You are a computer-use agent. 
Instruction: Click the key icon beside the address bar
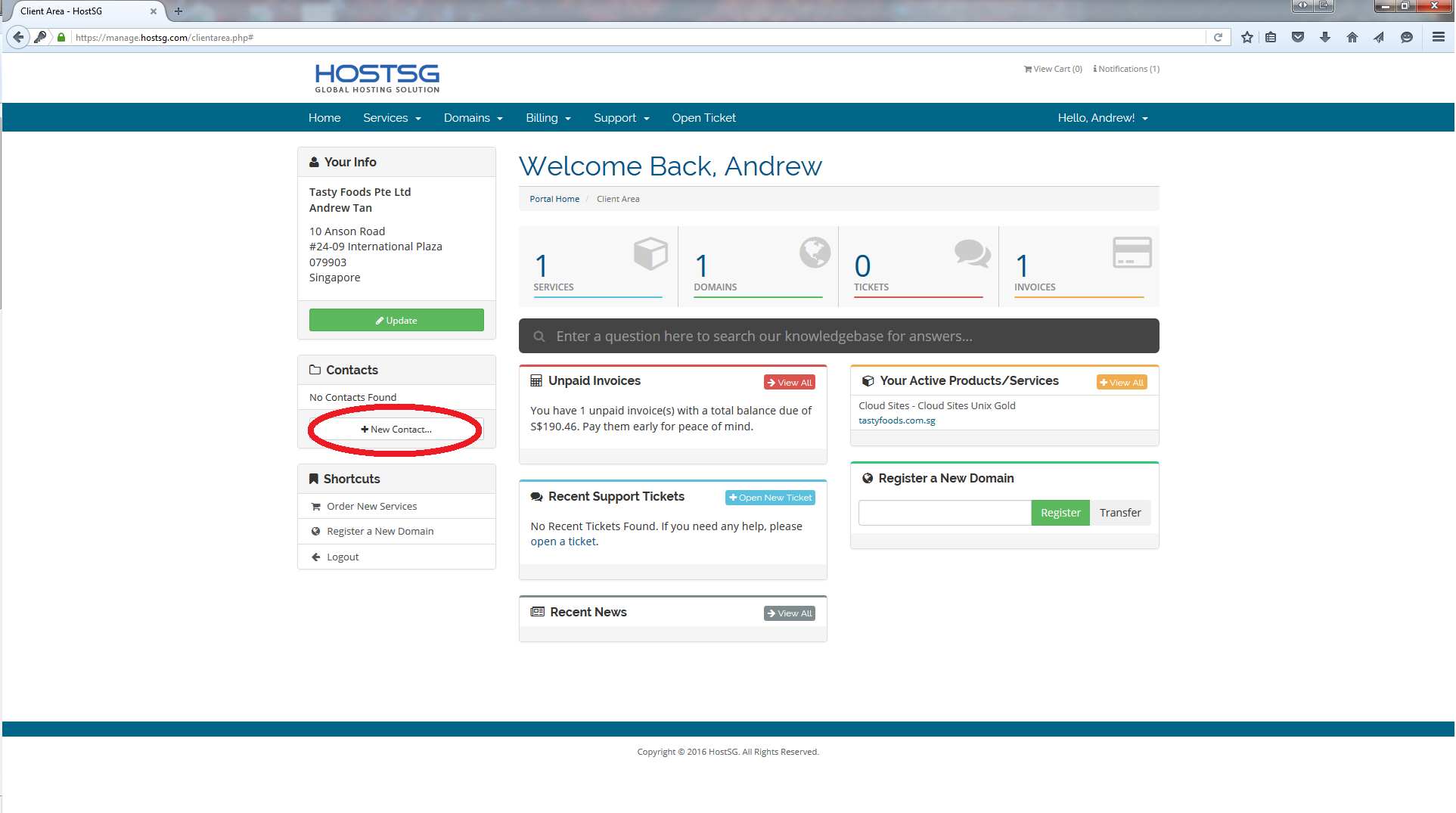coord(41,37)
